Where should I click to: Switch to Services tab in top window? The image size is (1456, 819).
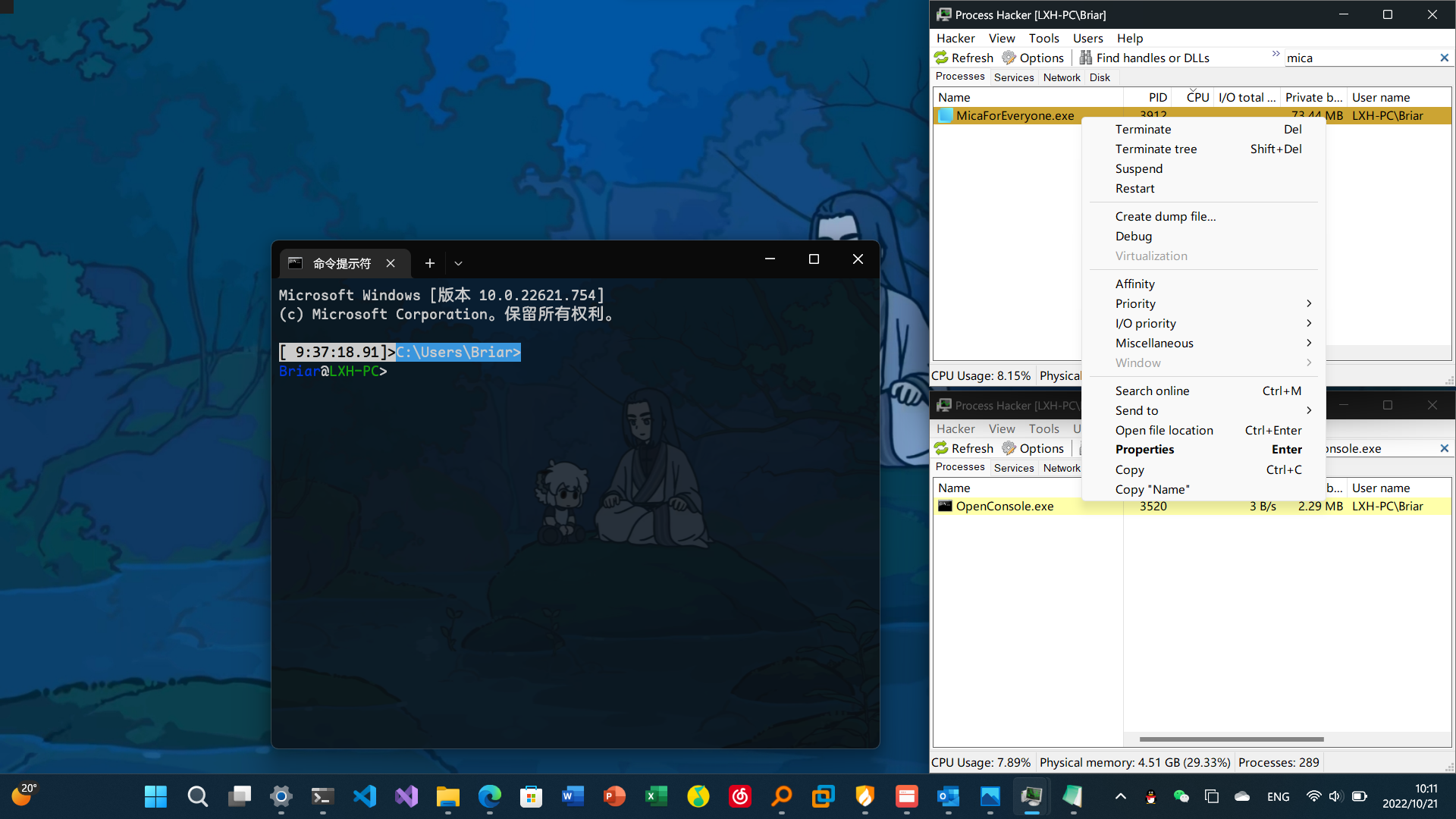pos(1014,77)
